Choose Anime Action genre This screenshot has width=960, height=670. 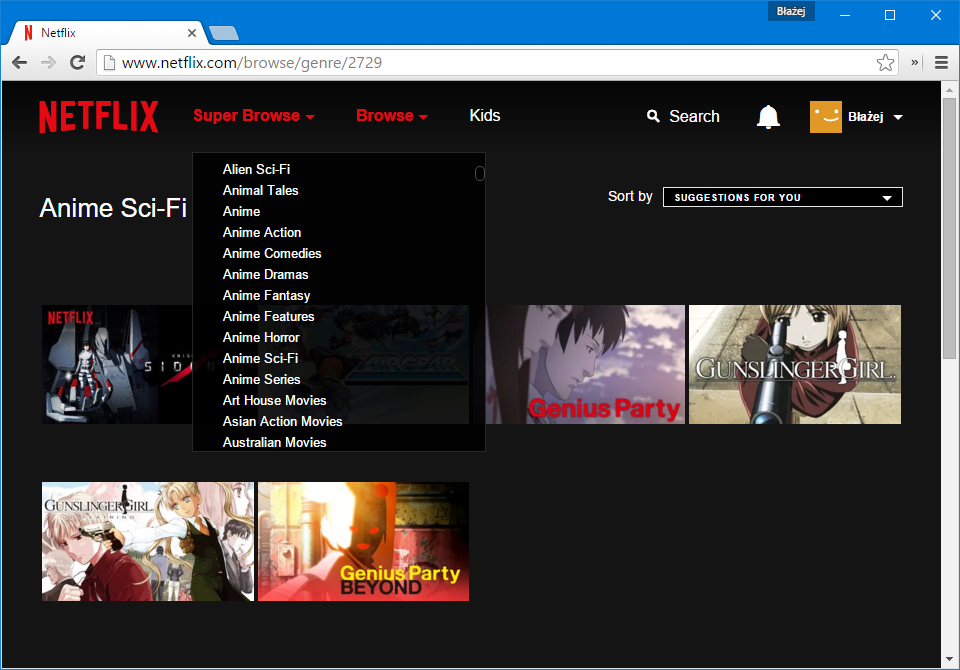point(261,232)
